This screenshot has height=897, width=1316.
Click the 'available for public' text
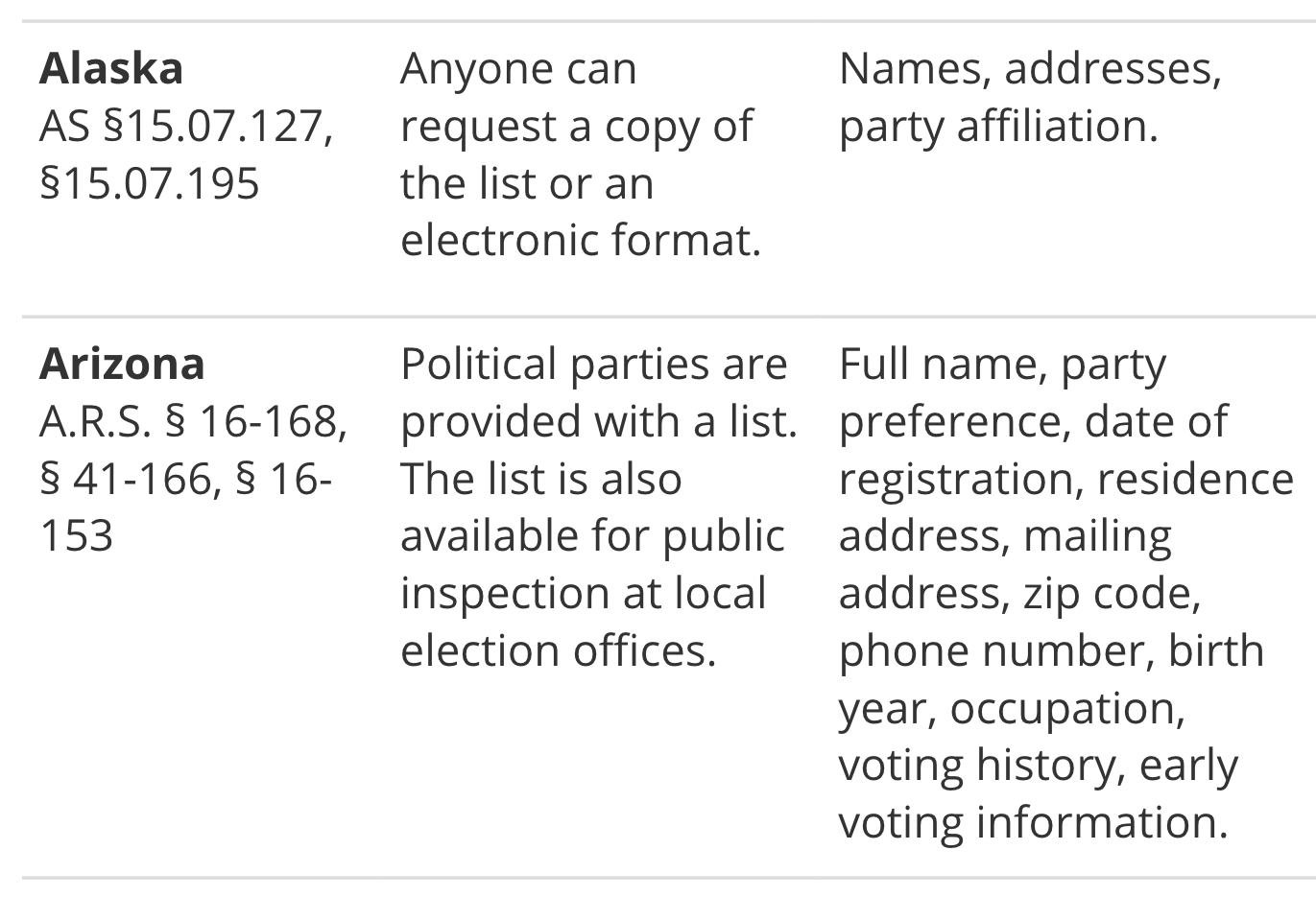coord(592,536)
